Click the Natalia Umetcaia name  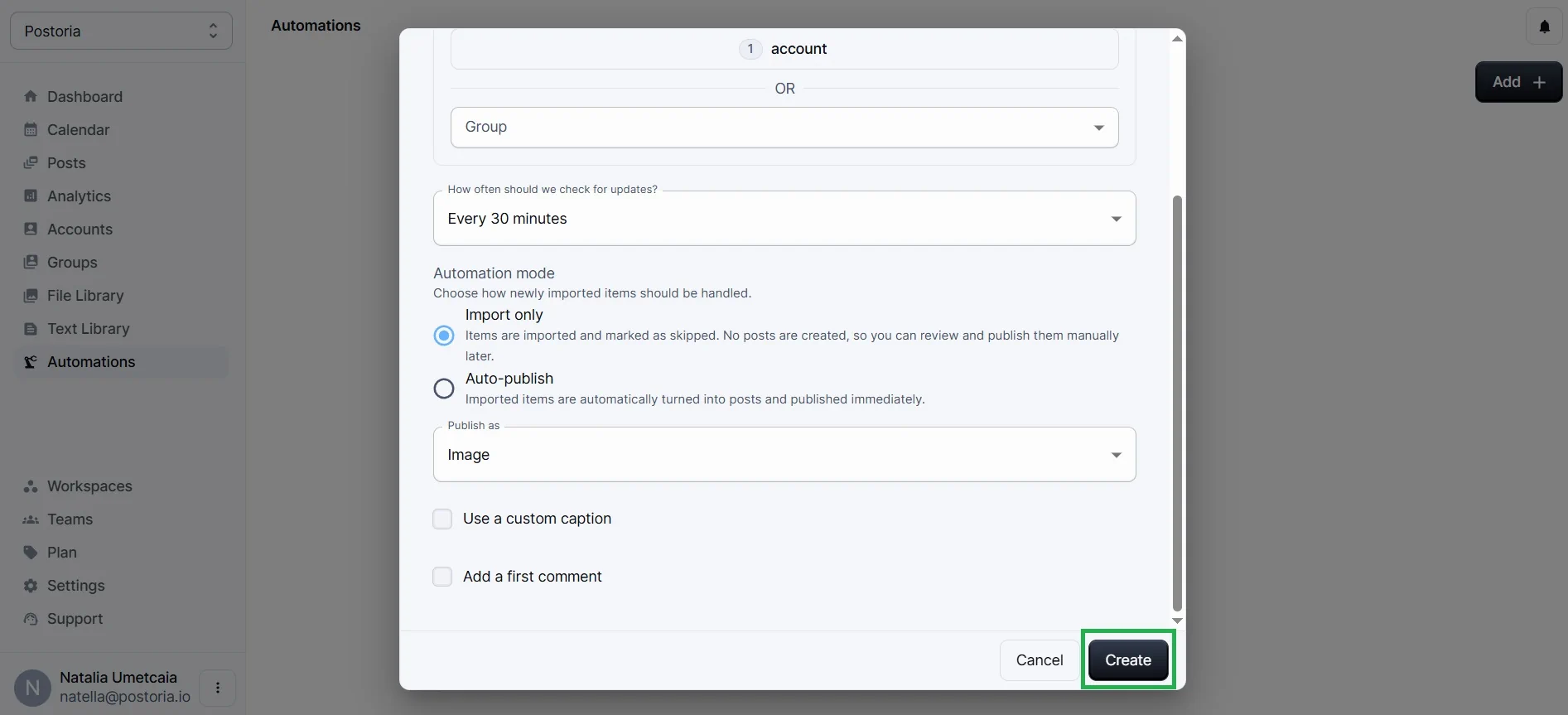click(118, 677)
